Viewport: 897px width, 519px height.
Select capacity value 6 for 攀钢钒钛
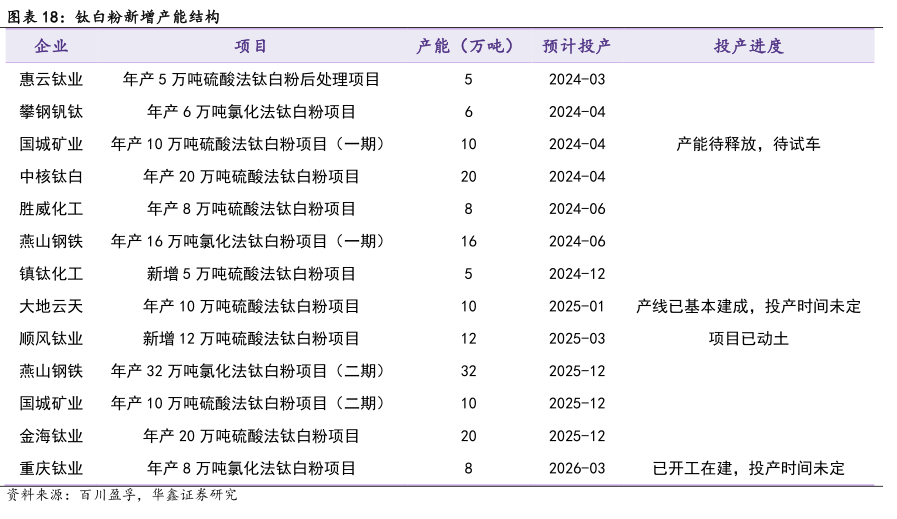[x=469, y=112]
